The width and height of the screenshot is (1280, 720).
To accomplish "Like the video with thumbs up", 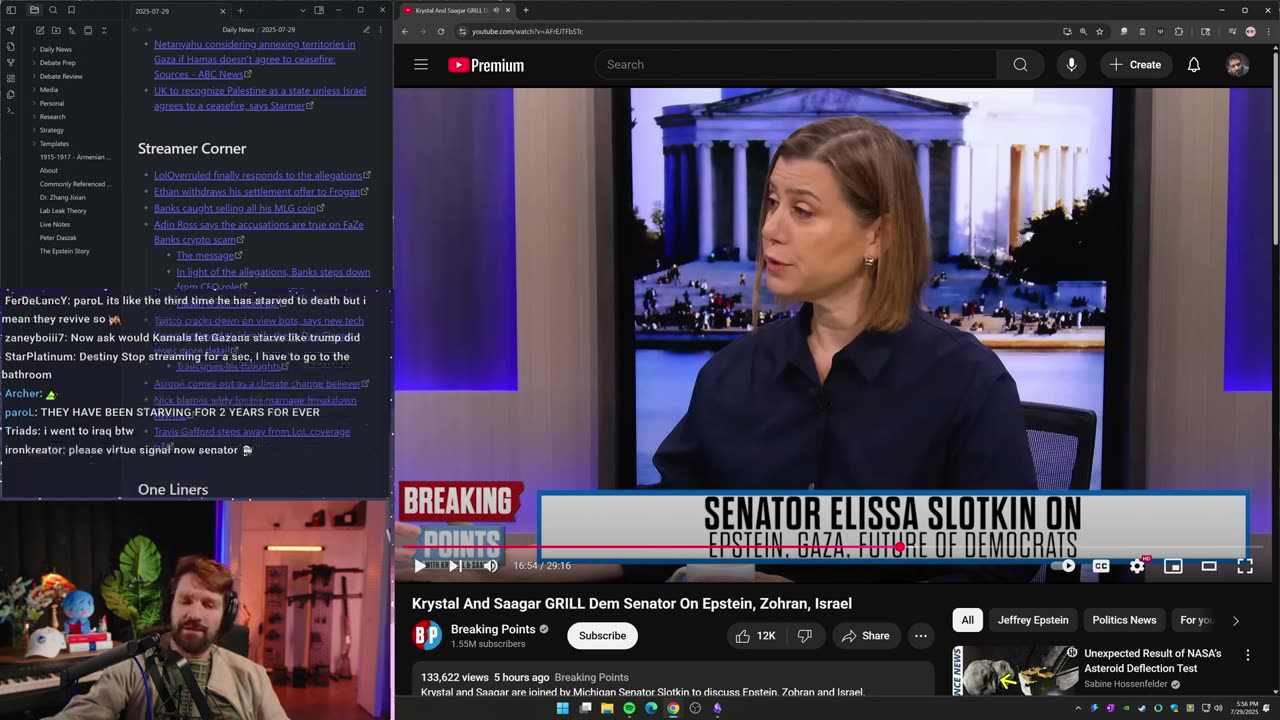I will click(754, 636).
